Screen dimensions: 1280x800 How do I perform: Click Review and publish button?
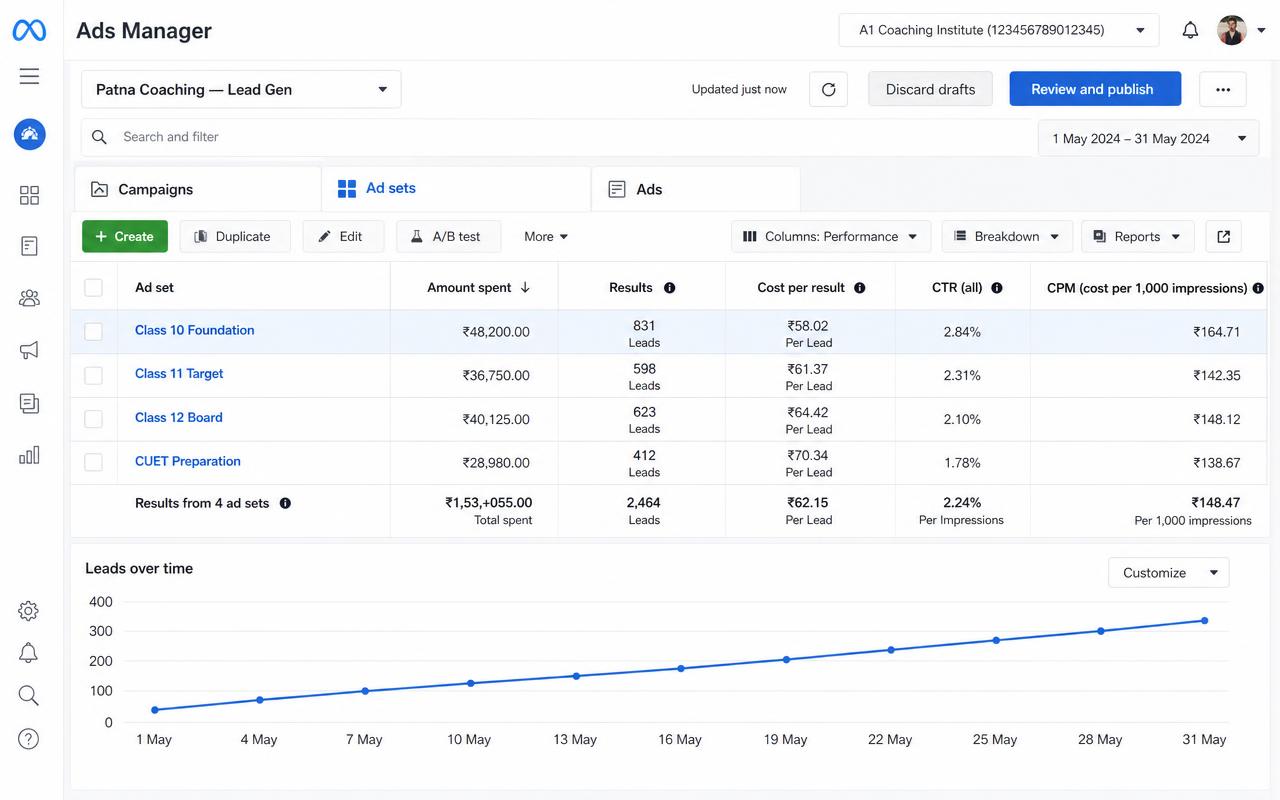pos(1095,89)
